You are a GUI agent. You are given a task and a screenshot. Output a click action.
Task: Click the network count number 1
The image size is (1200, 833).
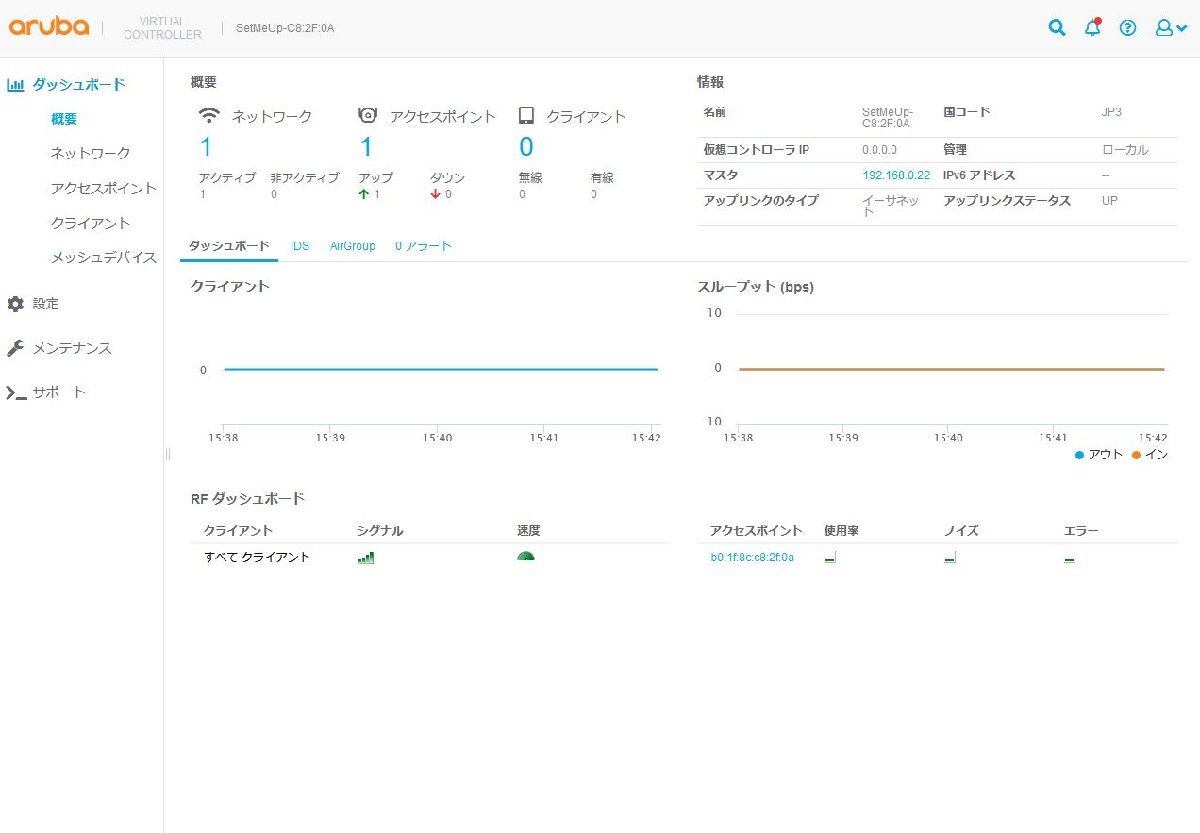[206, 147]
